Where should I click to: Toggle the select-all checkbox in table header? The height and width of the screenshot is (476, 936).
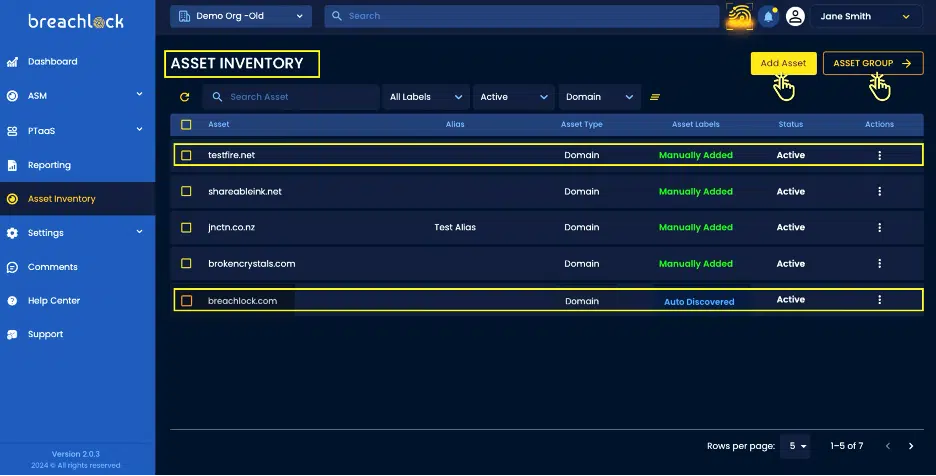click(186, 124)
